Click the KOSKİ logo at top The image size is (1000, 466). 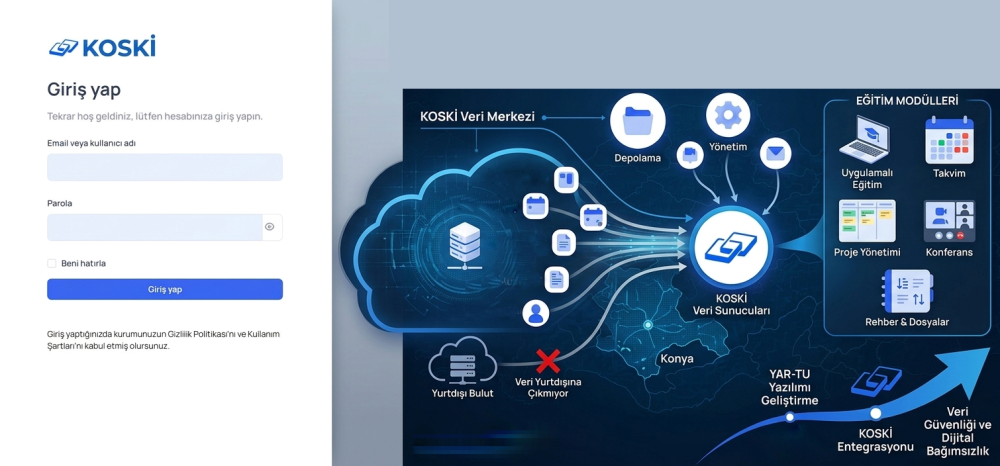pyautogui.click(x=102, y=47)
